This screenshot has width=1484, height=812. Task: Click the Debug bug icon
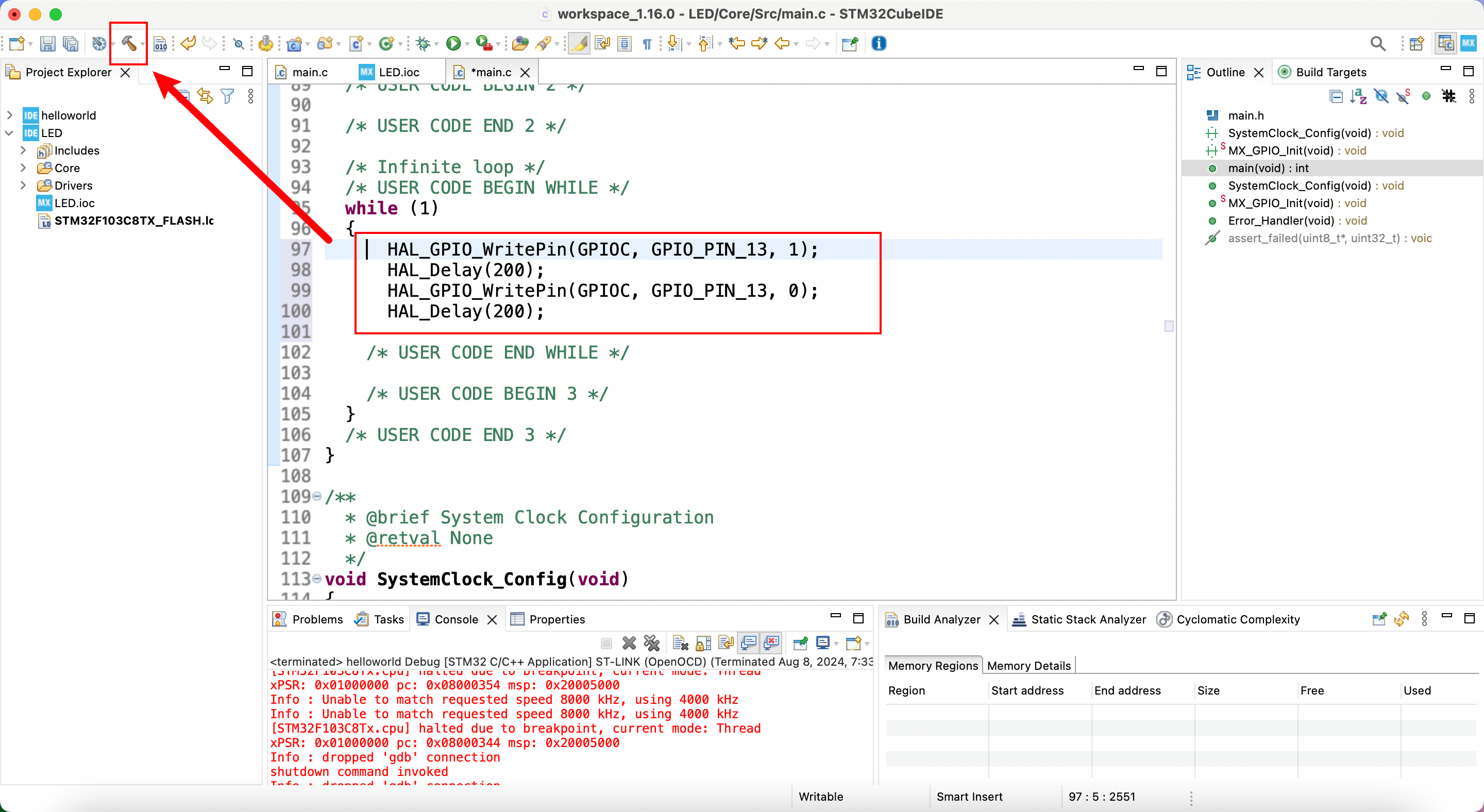click(424, 44)
